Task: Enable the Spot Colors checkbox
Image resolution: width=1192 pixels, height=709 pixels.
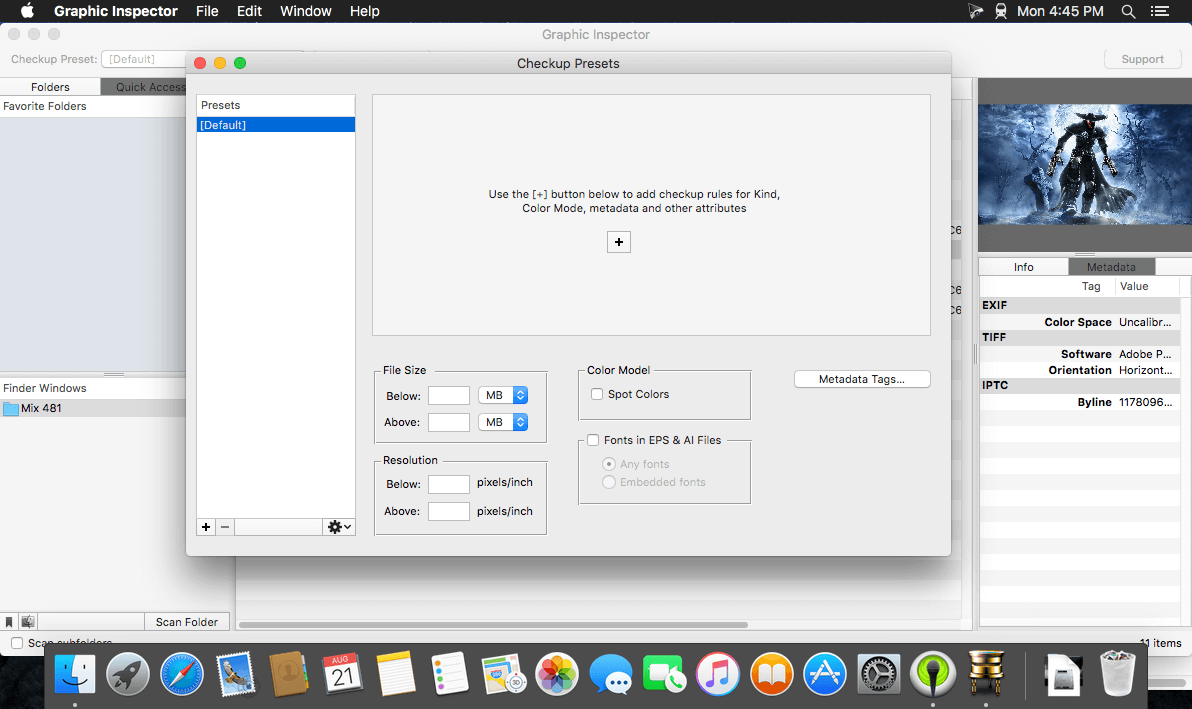Action: 597,394
